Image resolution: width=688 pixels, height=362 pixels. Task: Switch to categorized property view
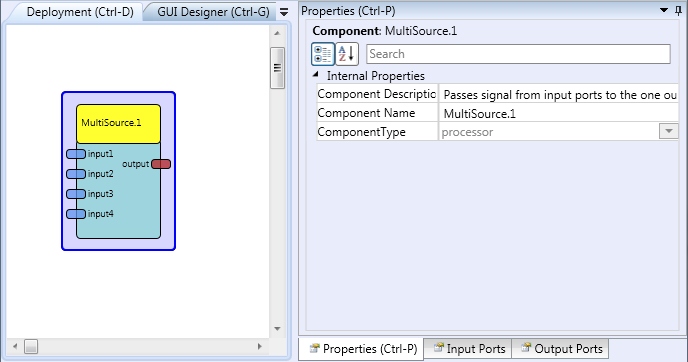coord(323,54)
